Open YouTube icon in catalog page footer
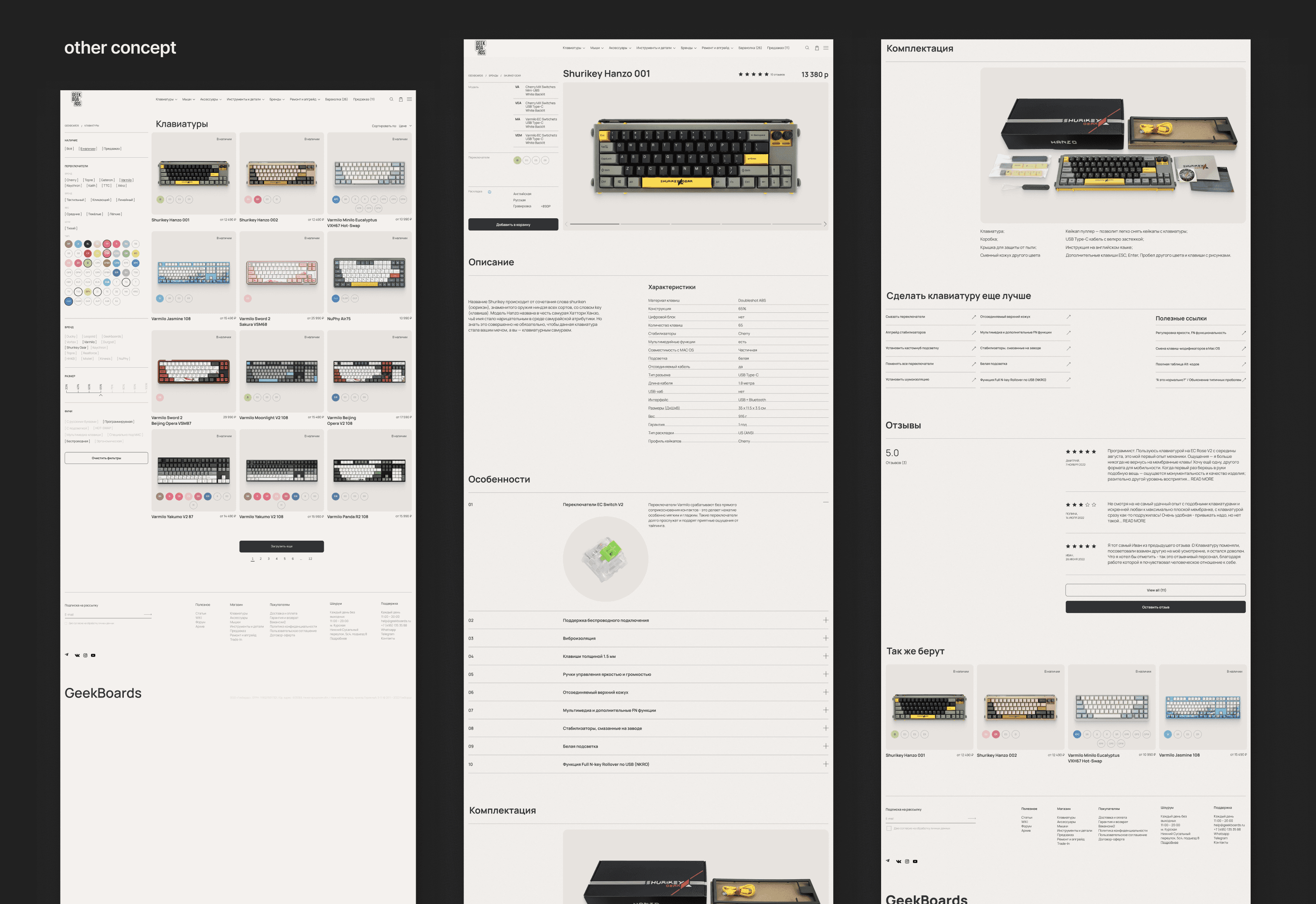Image resolution: width=1316 pixels, height=904 pixels. [94, 655]
